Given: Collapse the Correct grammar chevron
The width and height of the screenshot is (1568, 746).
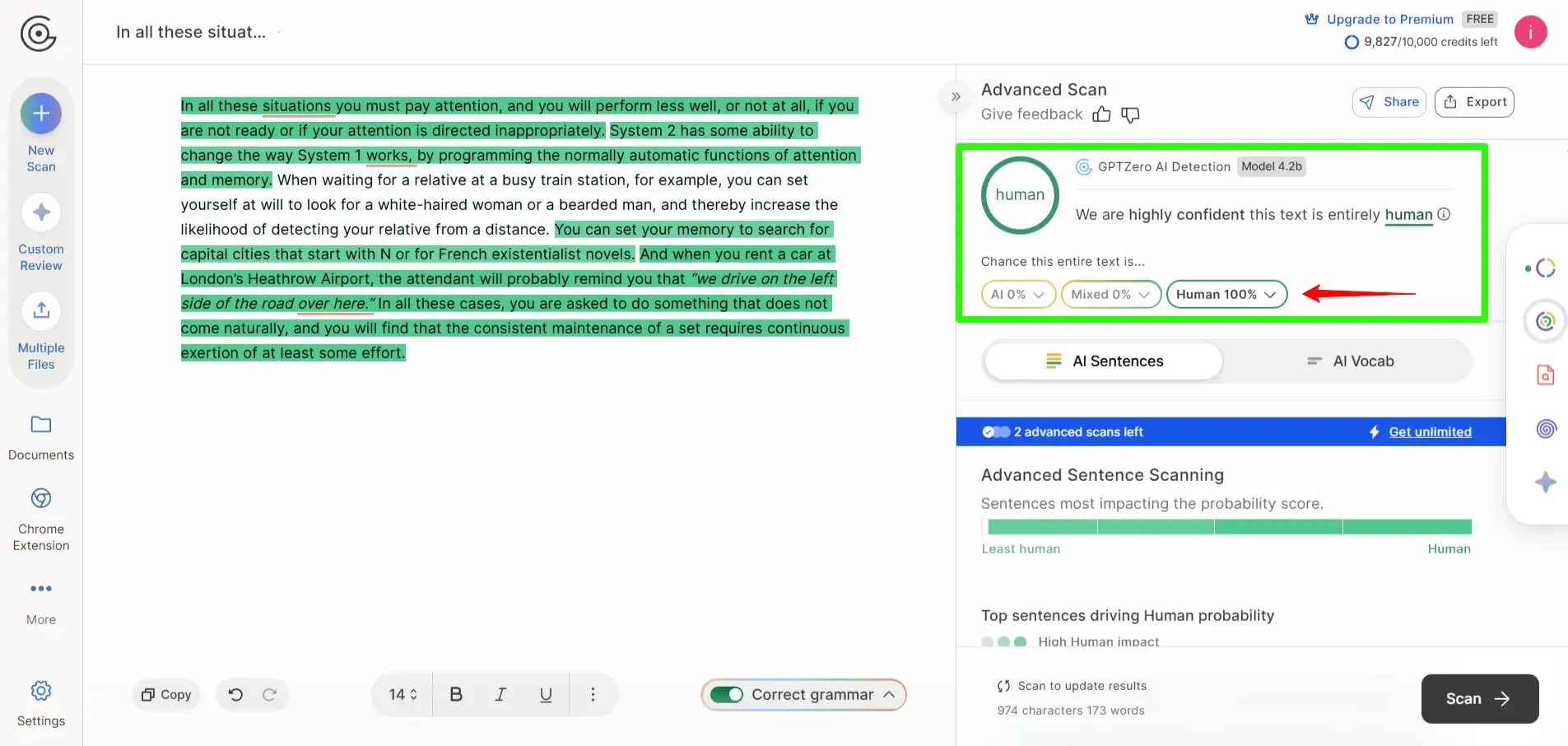Looking at the screenshot, I should click(x=889, y=695).
